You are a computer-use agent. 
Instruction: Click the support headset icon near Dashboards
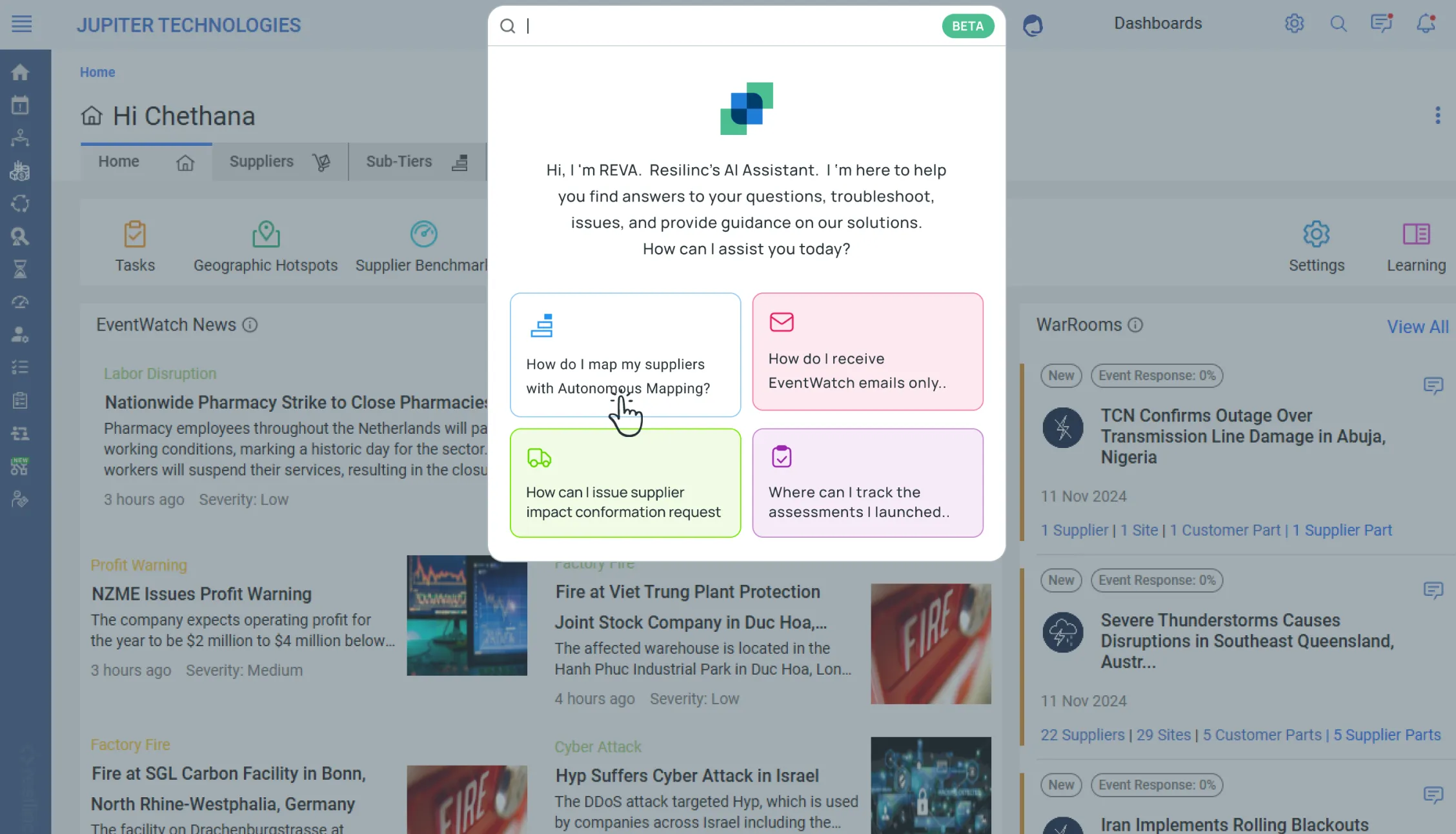coord(1033,25)
